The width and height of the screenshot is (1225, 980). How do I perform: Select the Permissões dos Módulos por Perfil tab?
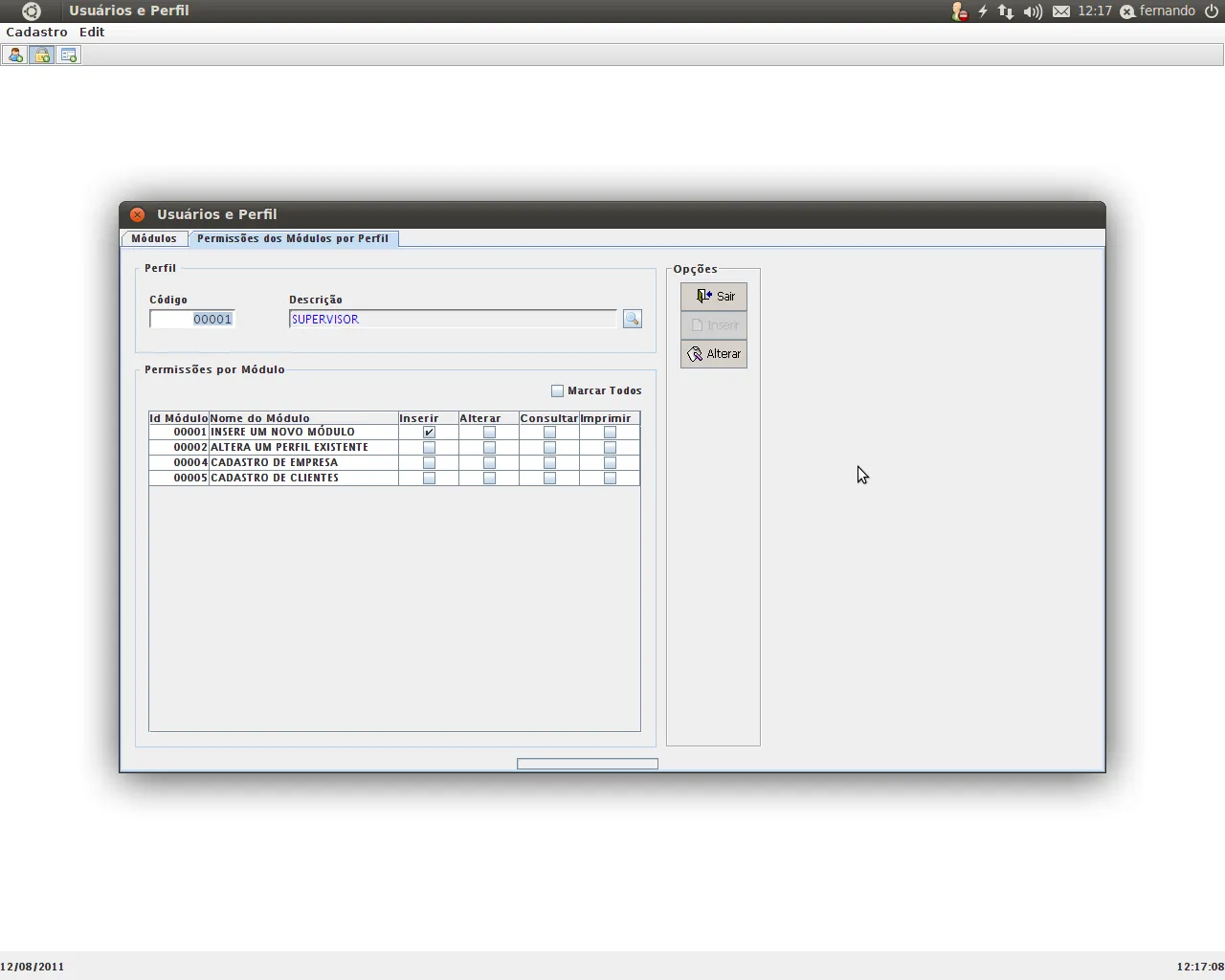click(293, 238)
